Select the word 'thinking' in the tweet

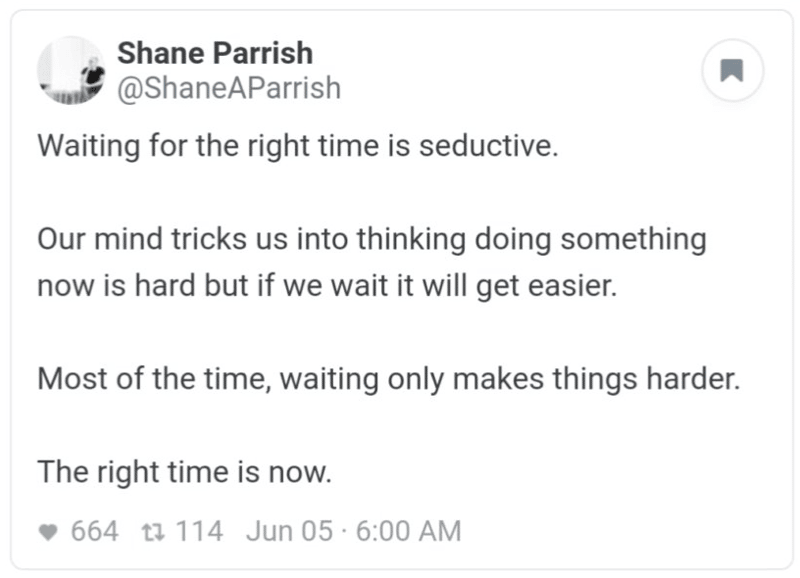(x=411, y=239)
